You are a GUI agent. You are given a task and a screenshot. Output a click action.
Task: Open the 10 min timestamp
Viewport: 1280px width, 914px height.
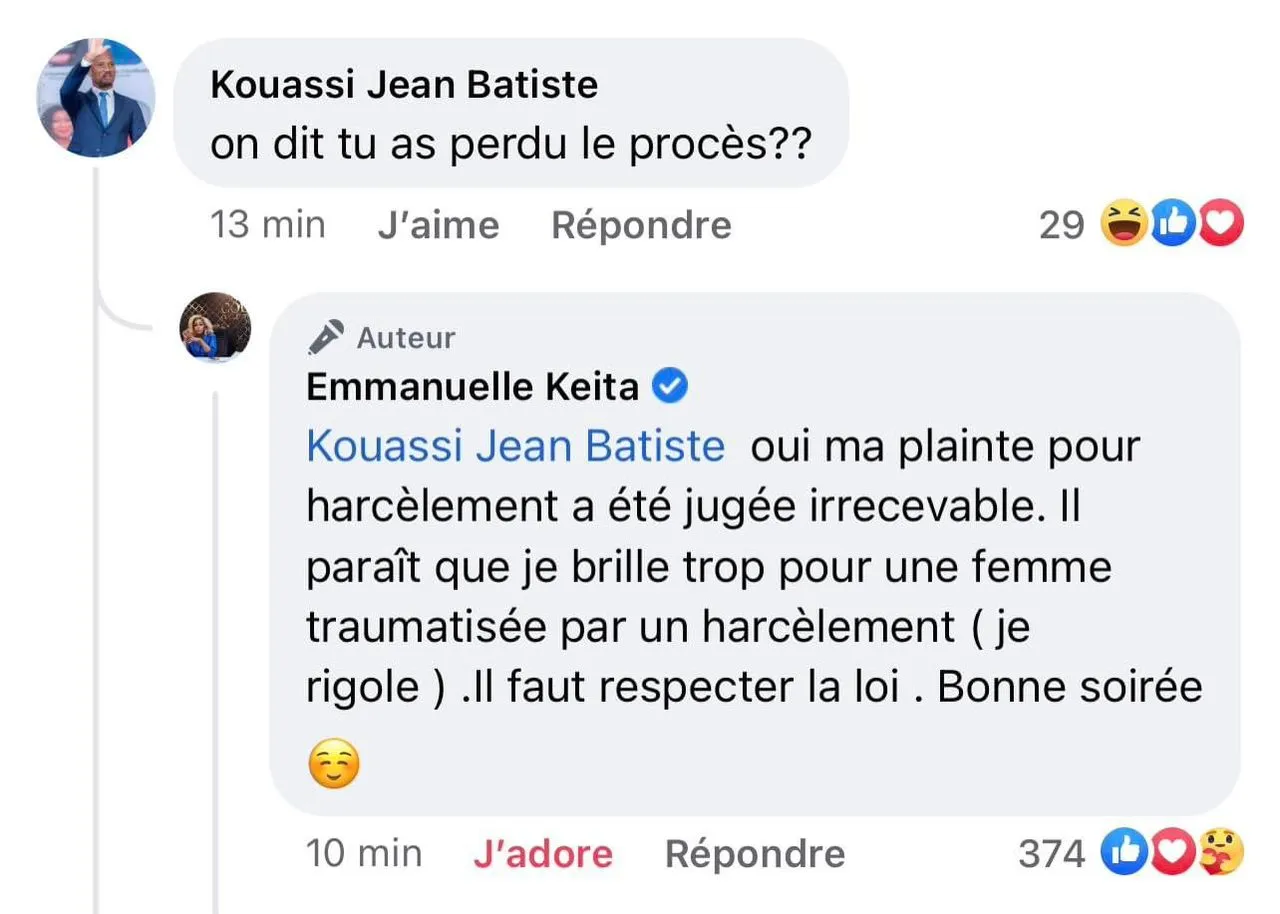click(363, 853)
